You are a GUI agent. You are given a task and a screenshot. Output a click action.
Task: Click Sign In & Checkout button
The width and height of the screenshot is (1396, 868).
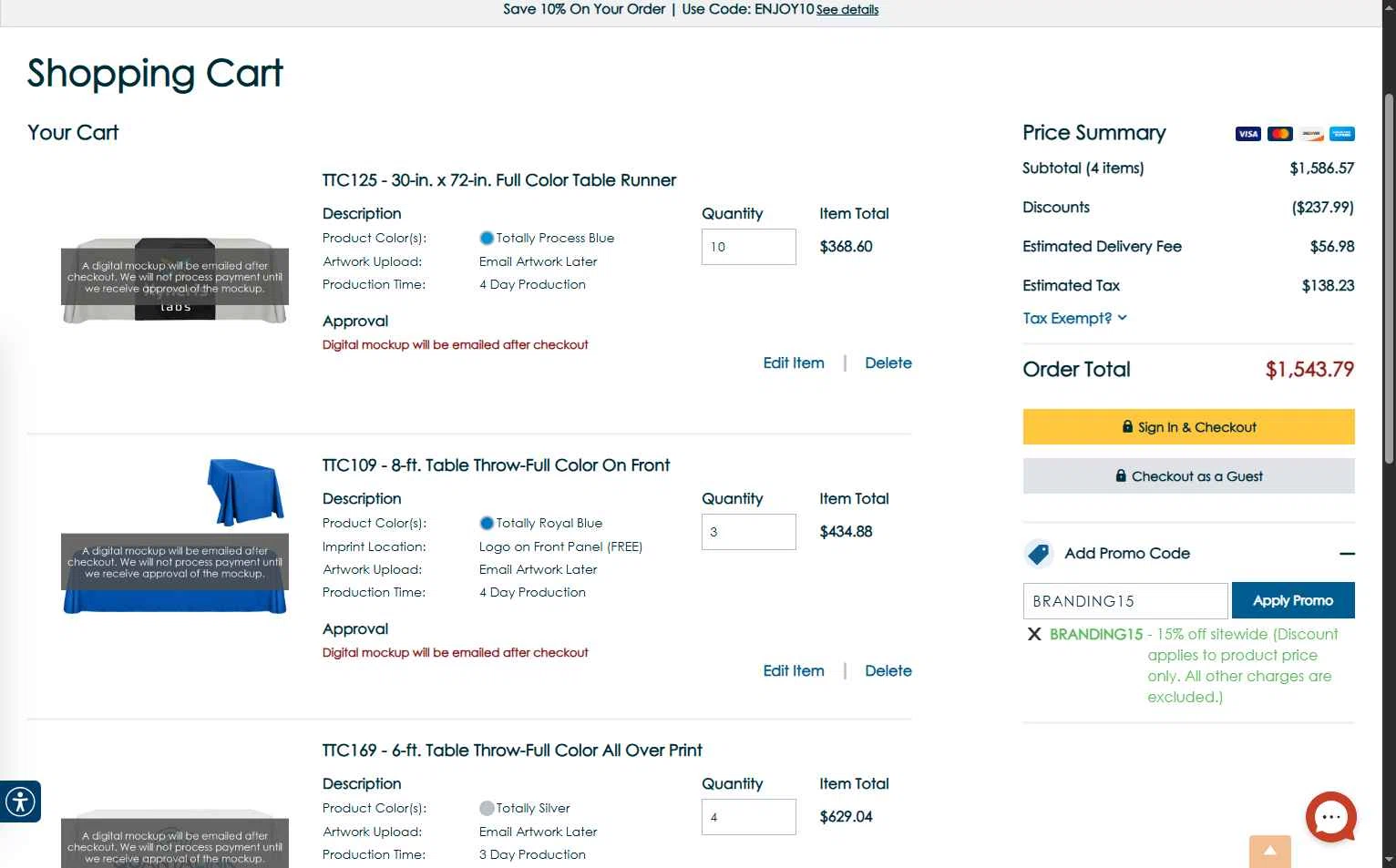[x=1188, y=427]
